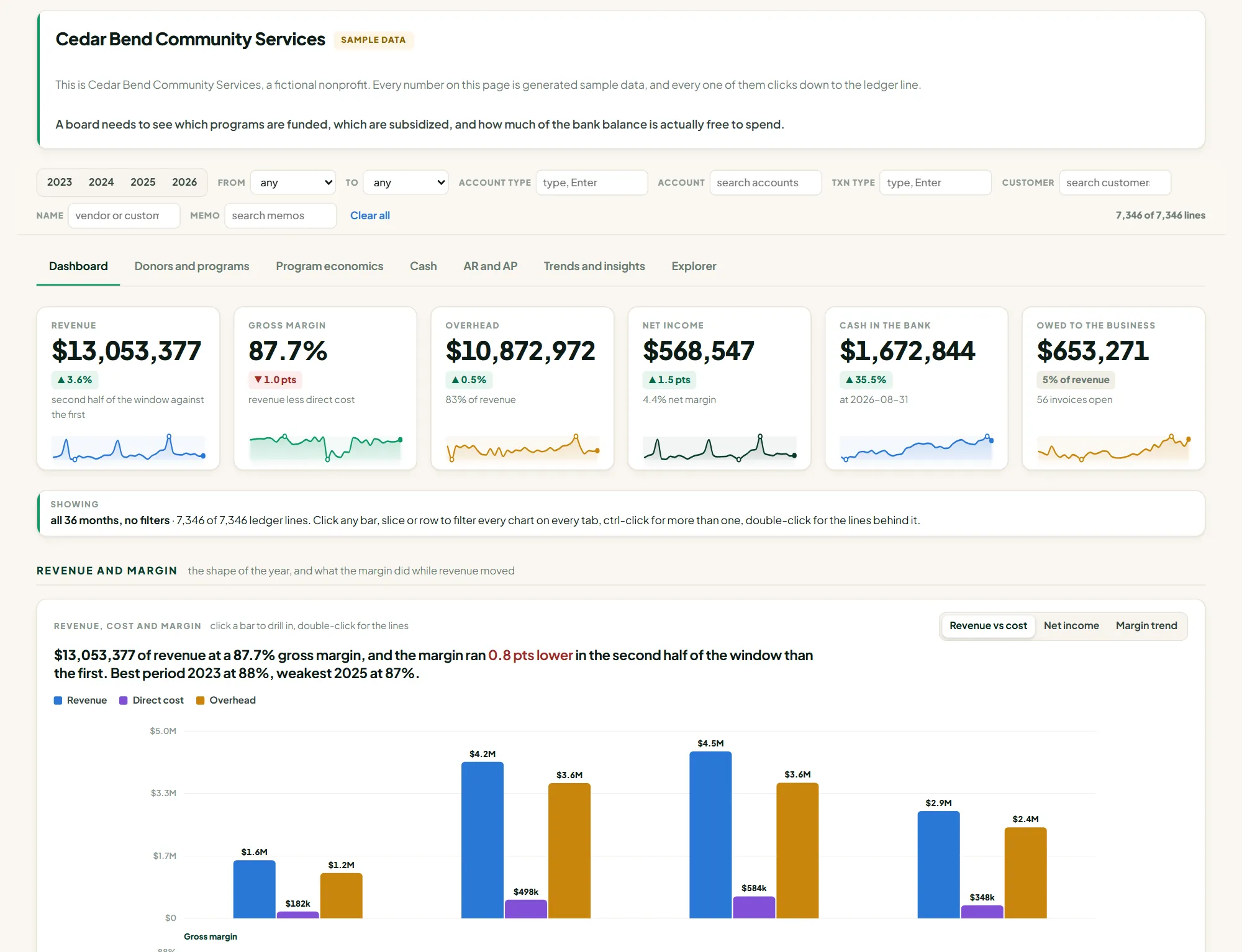Viewport: 1242px width, 952px height.
Task: Select the 2026 year filter
Action: tap(184, 182)
